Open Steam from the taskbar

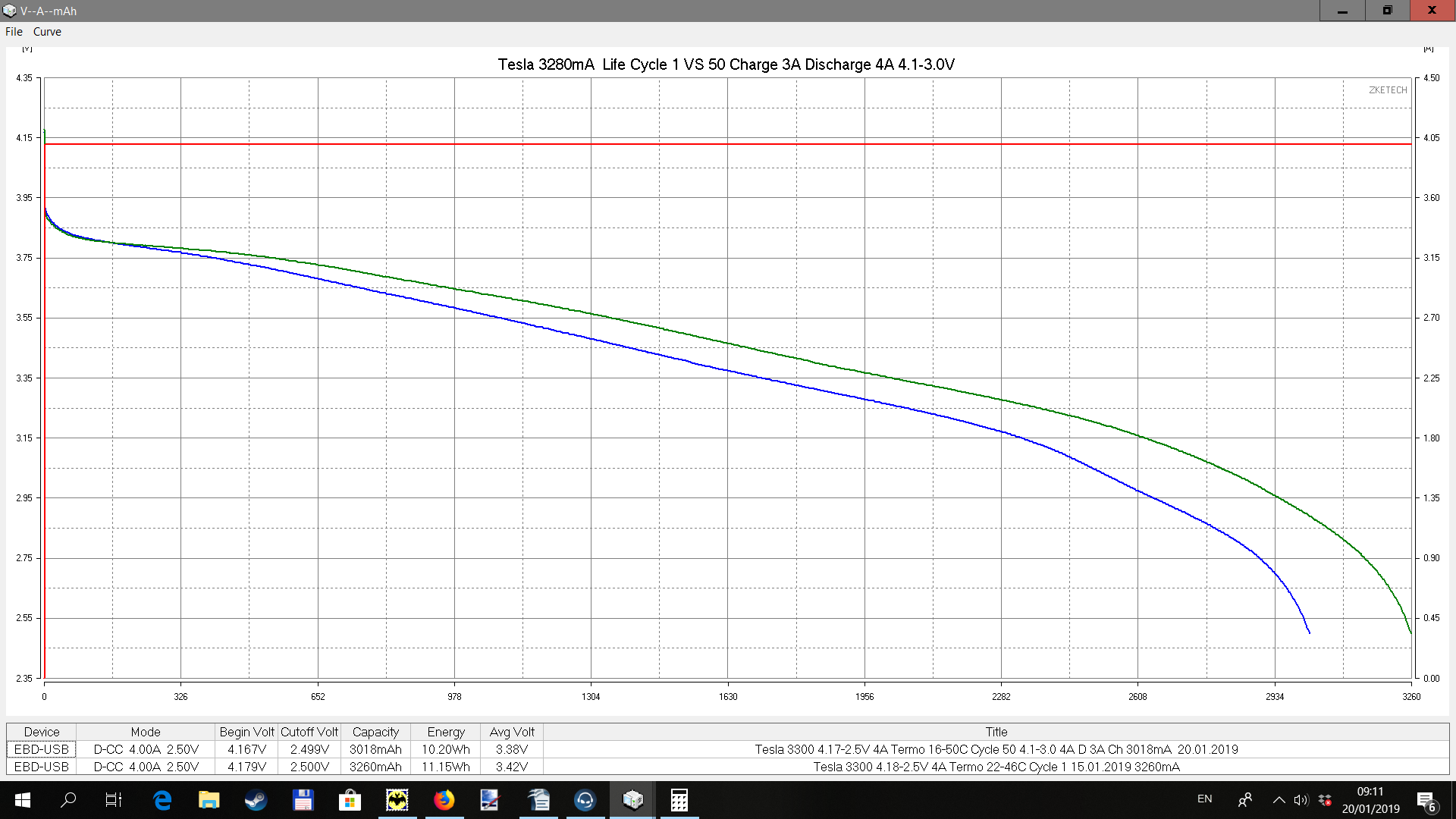[256, 800]
